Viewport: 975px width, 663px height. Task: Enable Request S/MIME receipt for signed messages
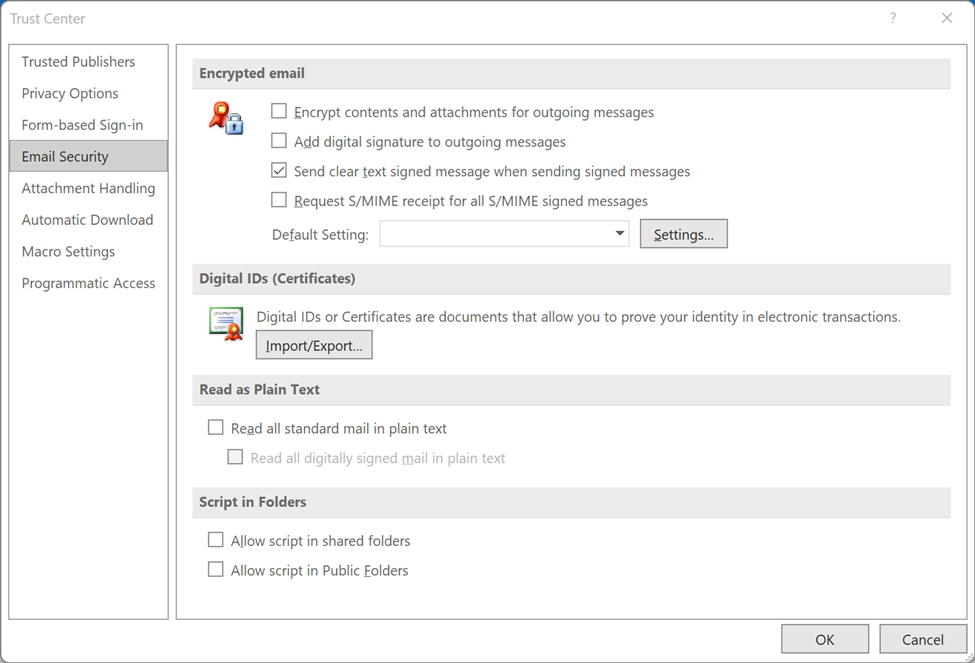[x=279, y=200]
